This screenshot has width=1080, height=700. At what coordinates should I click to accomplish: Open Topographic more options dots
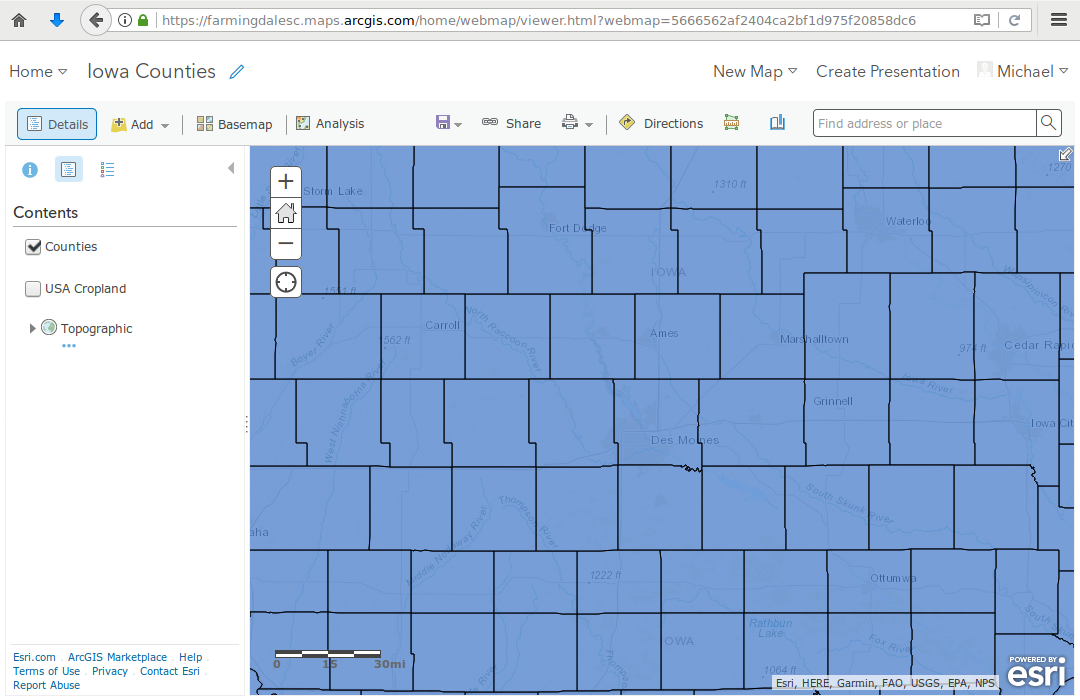click(69, 346)
